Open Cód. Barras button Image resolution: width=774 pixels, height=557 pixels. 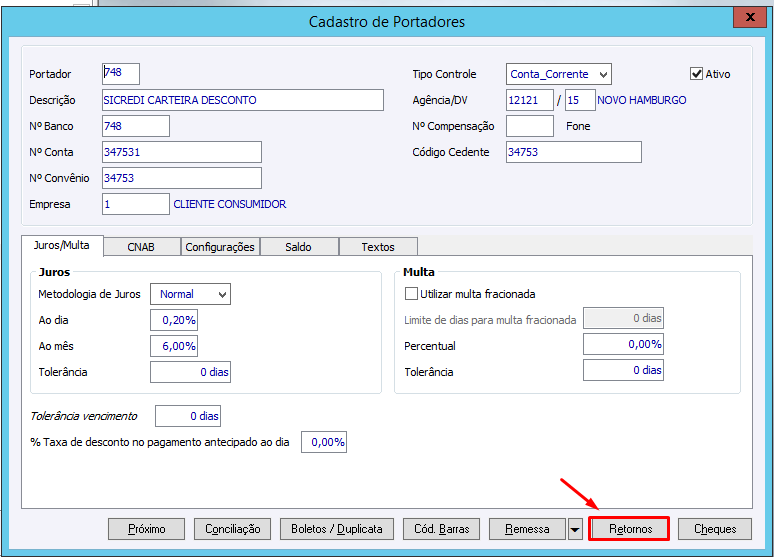(441, 529)
